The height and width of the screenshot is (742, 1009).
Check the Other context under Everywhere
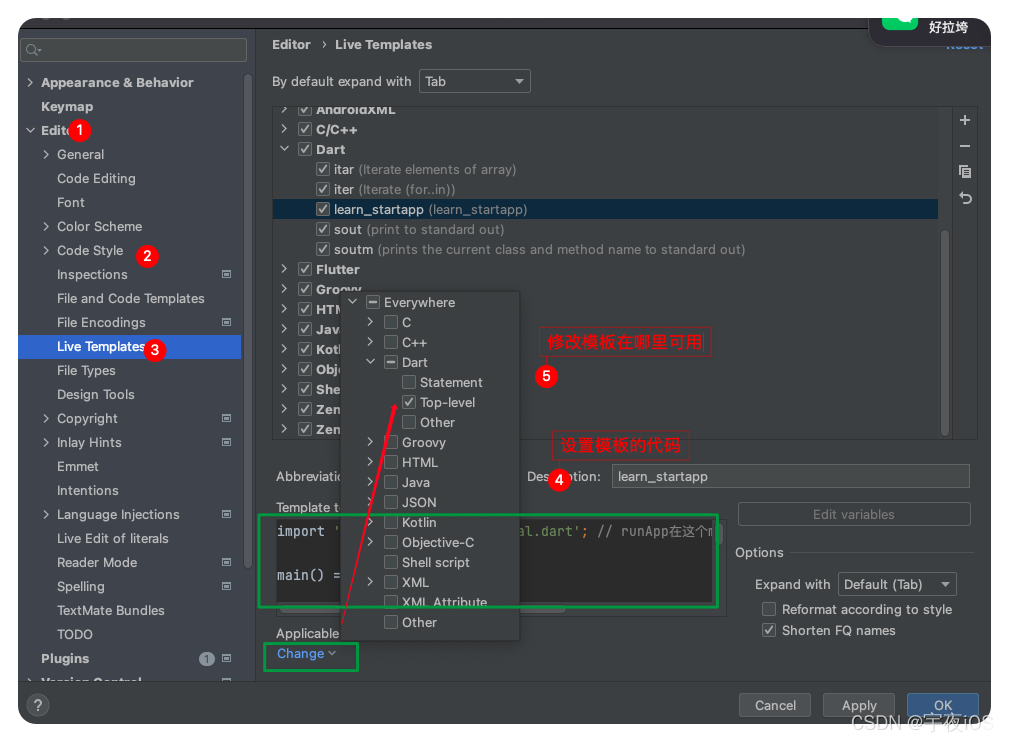click(x=391, y=622)
